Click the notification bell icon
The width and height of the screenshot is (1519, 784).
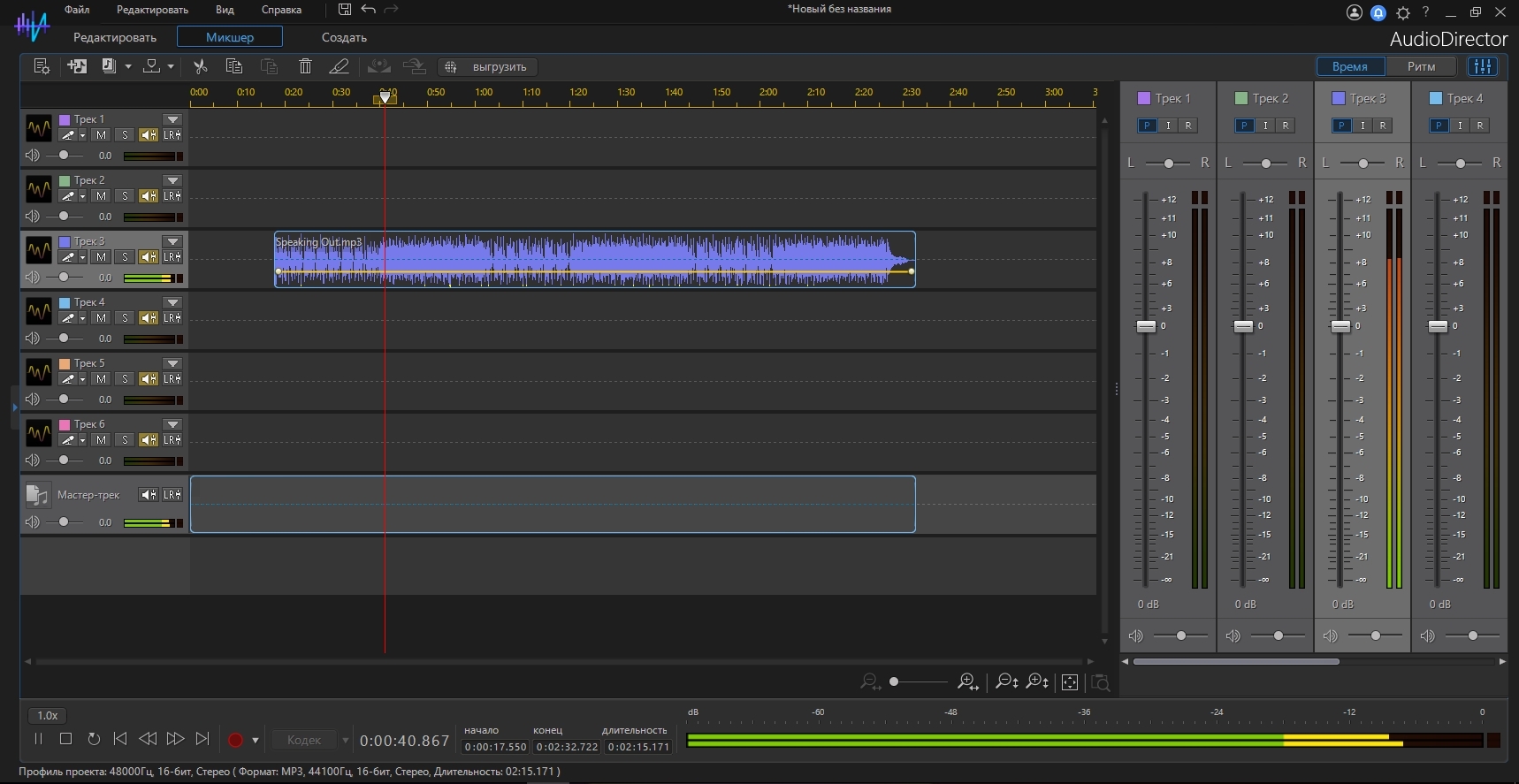click(x=1378, y=12)
